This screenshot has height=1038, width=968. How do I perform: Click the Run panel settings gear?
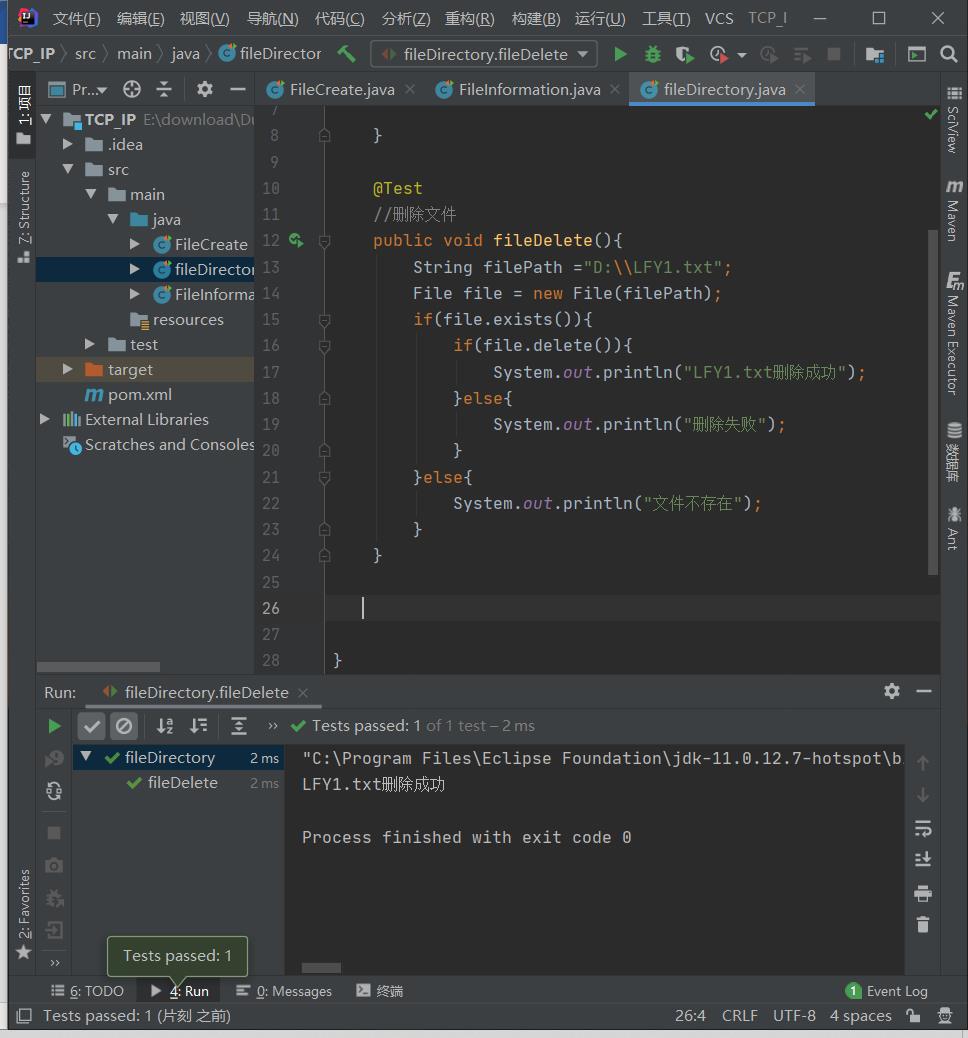tap(892, 691)
